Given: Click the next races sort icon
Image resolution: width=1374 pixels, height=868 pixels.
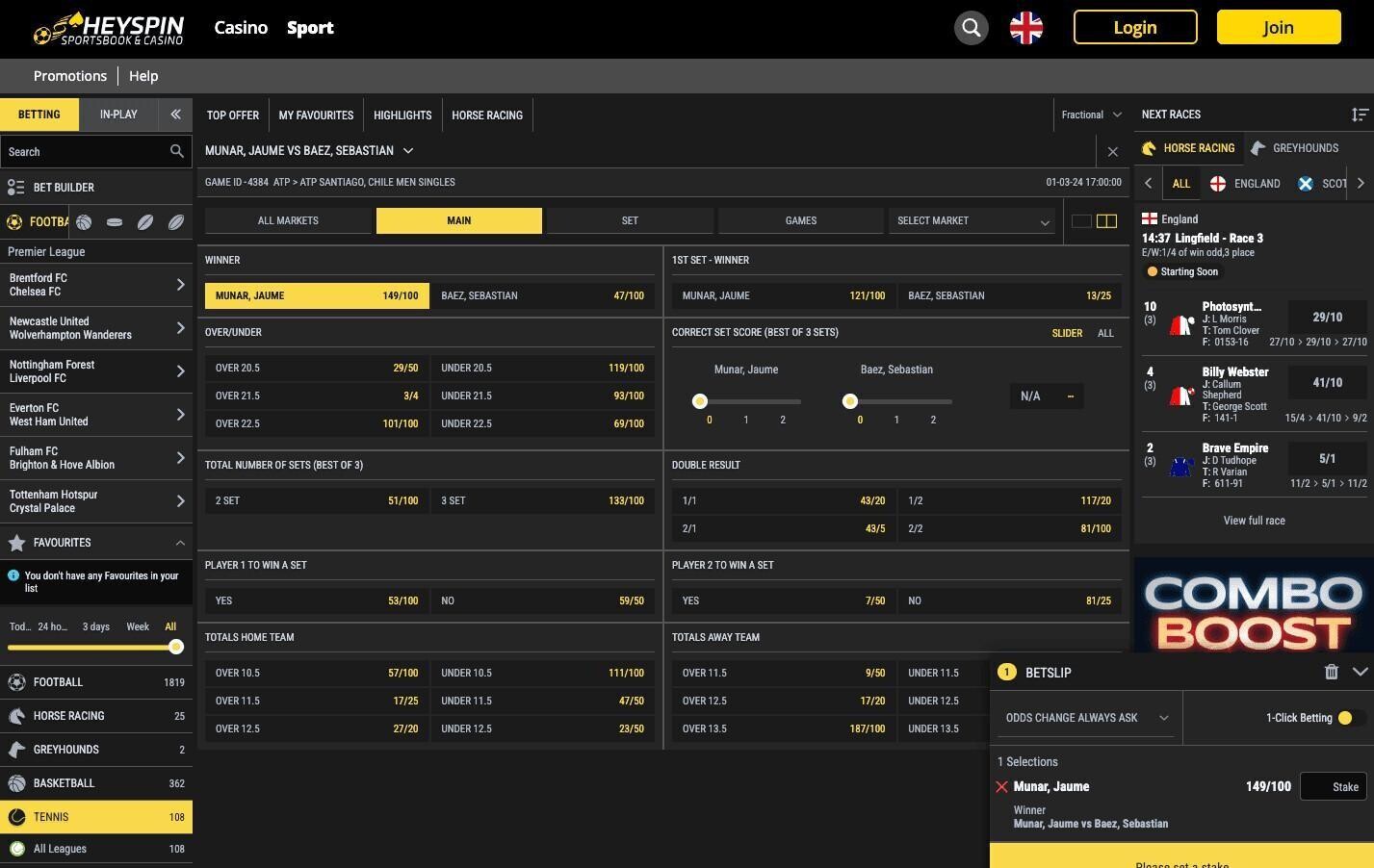Looking at the screenshot, I should pyautogui.click(x=1359, y=115).
